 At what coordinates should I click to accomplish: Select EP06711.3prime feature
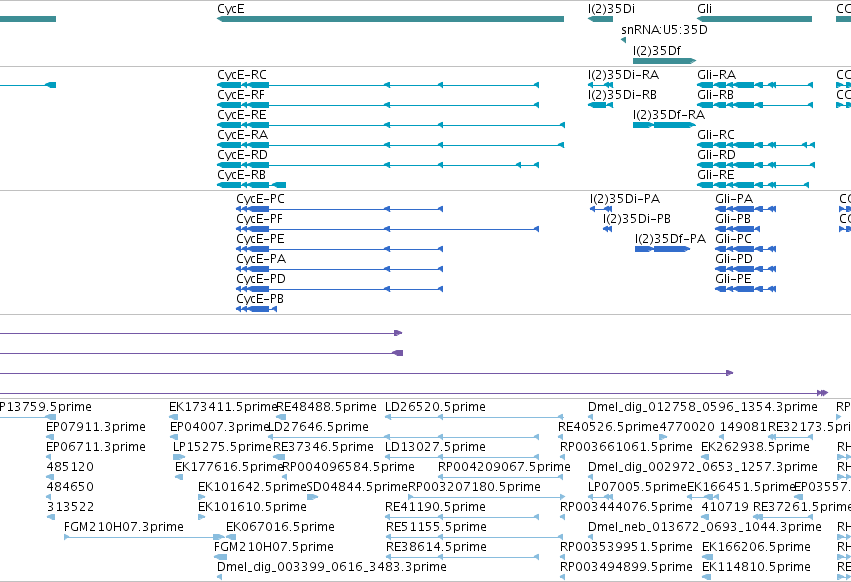96,447
